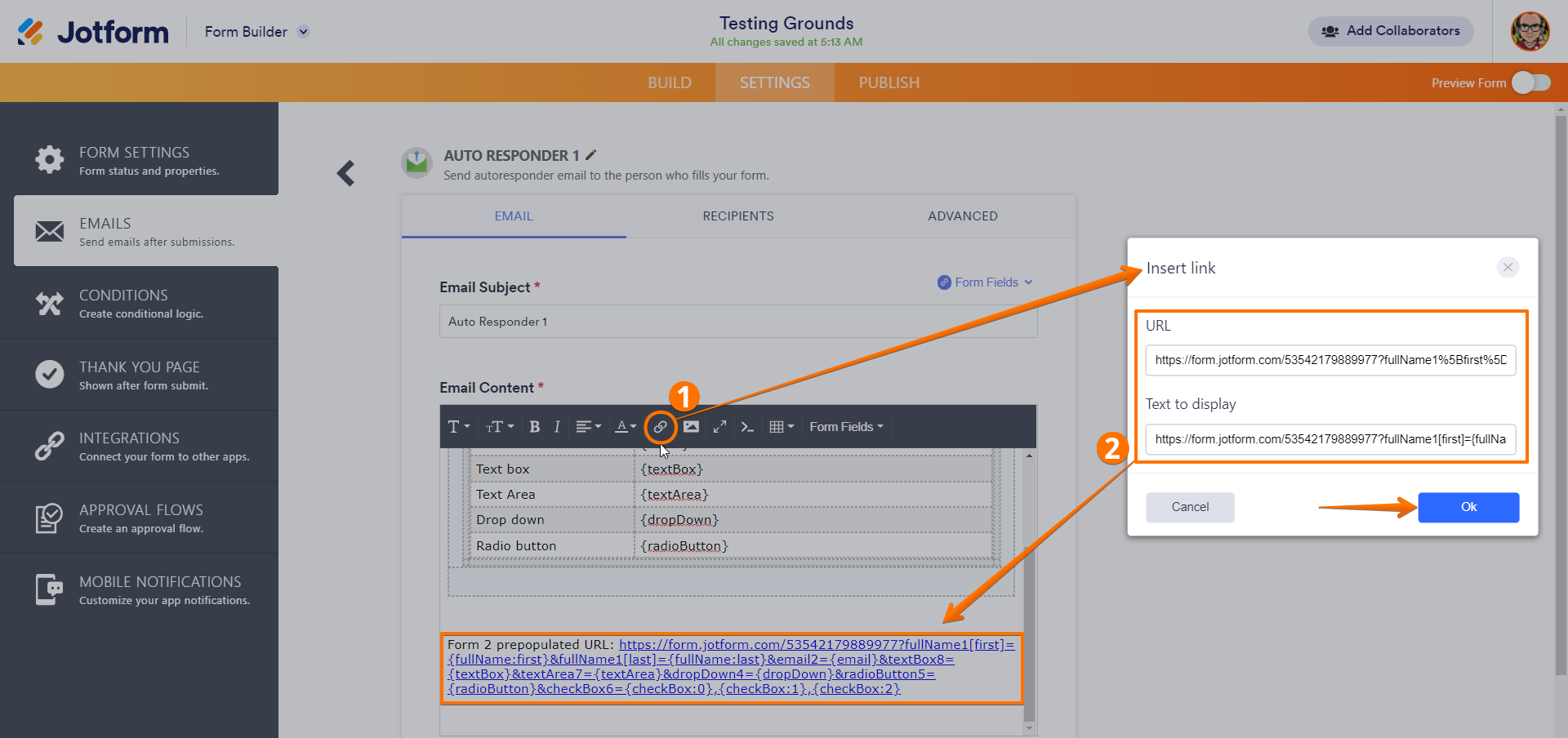The width and height of the screenshot is (1568, 738).
Task: Click the Text to display input field
Action: point(1330,439)
